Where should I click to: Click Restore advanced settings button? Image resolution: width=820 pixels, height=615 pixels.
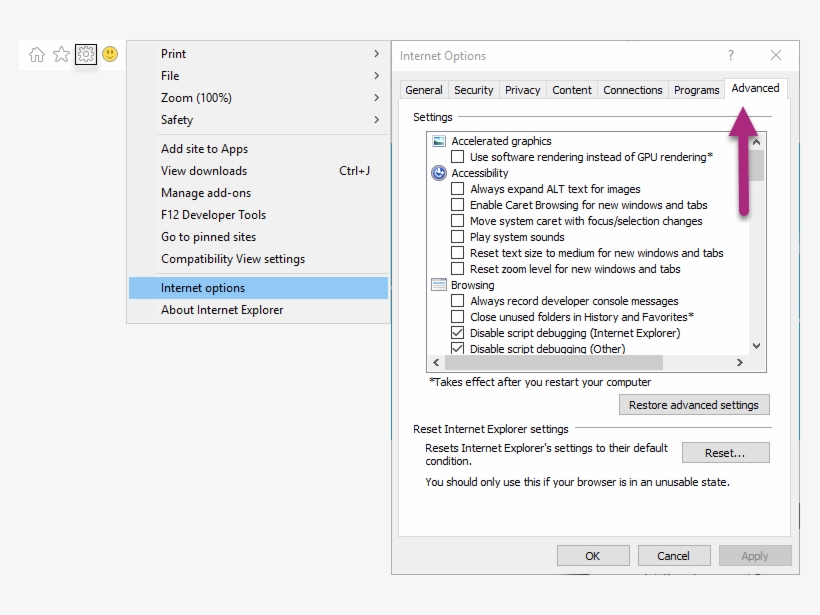click(x=694, y=405)
